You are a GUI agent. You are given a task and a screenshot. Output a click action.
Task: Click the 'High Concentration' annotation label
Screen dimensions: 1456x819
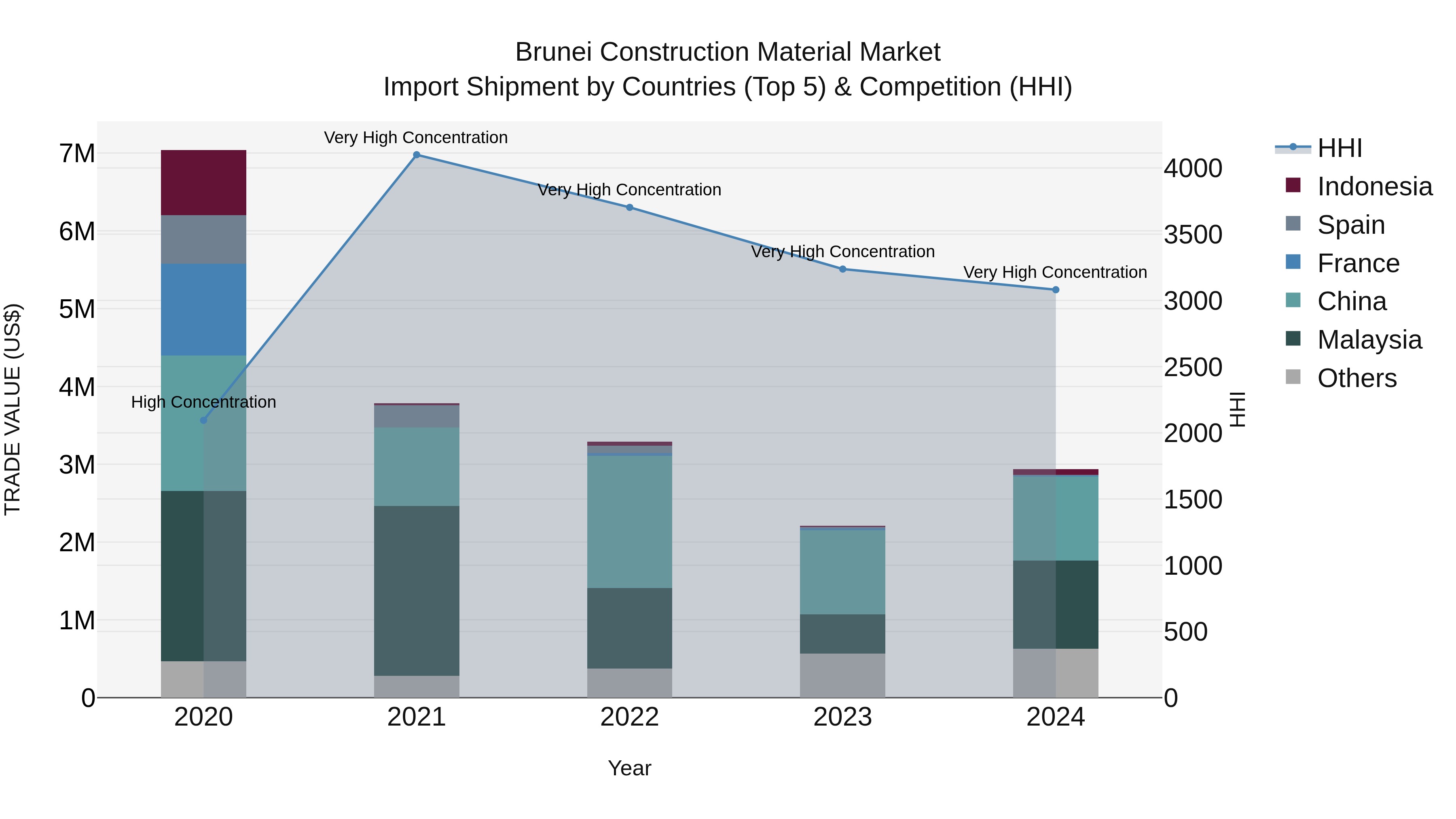(203, 402)
